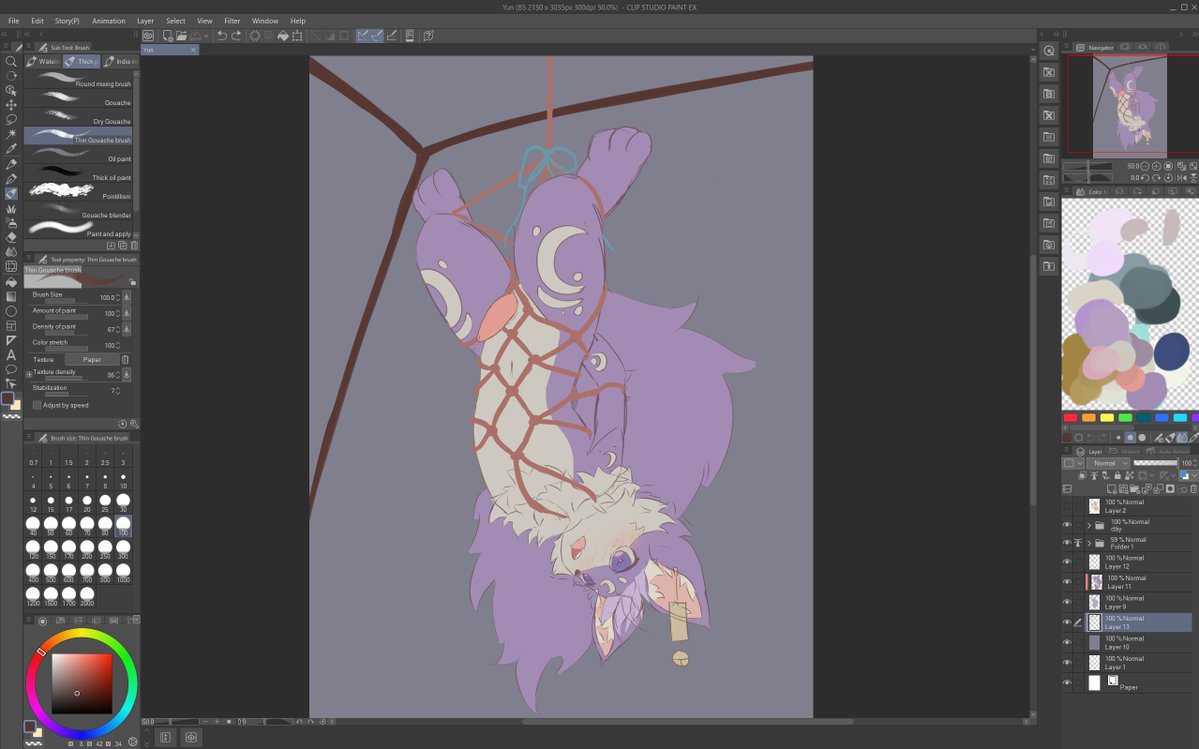1199x749 pixels.
Task: Select the Auto select magic wand tool
Action: (x=11, y=134)
